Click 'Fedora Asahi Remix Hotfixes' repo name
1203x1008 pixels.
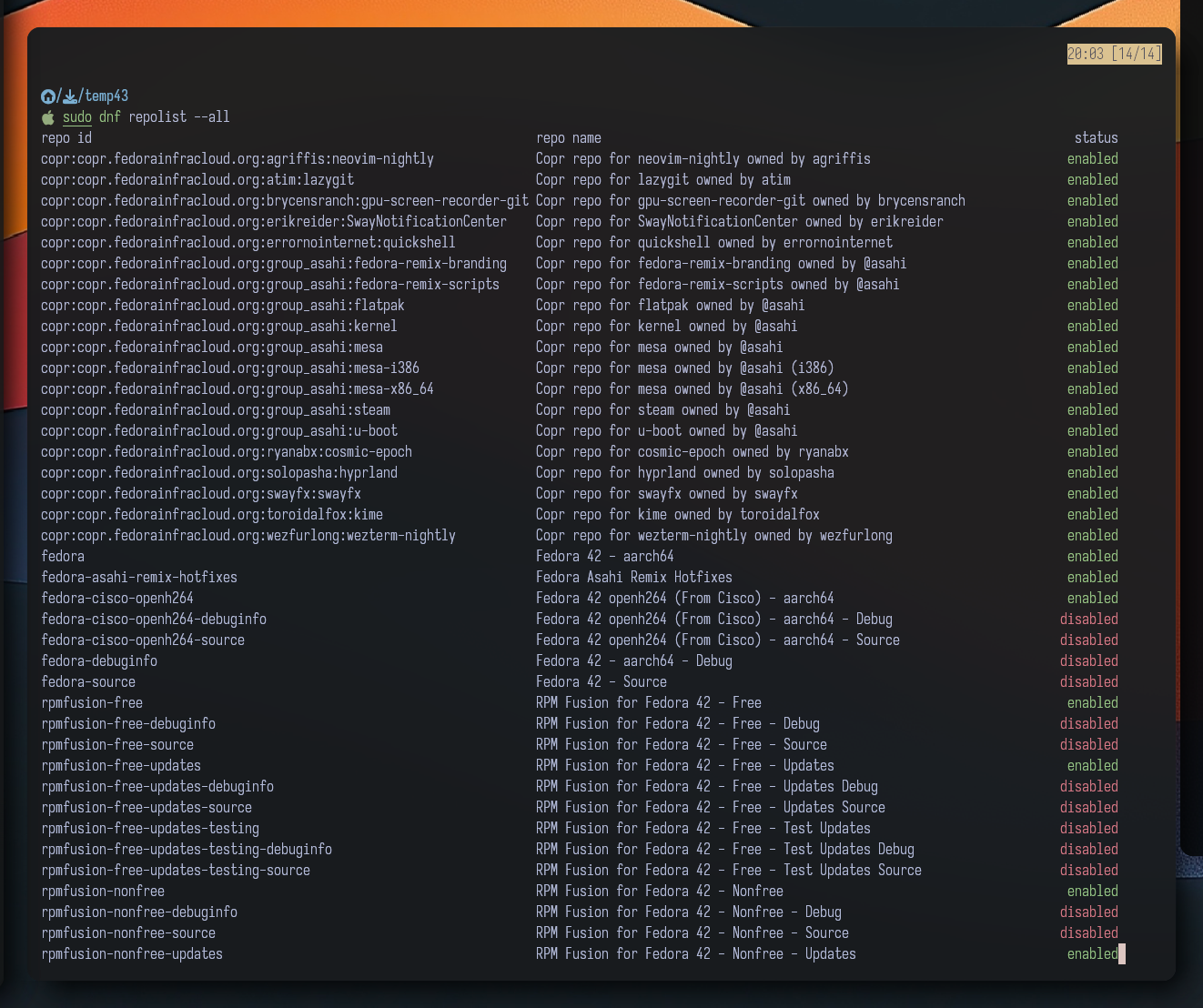click(634, 577)
